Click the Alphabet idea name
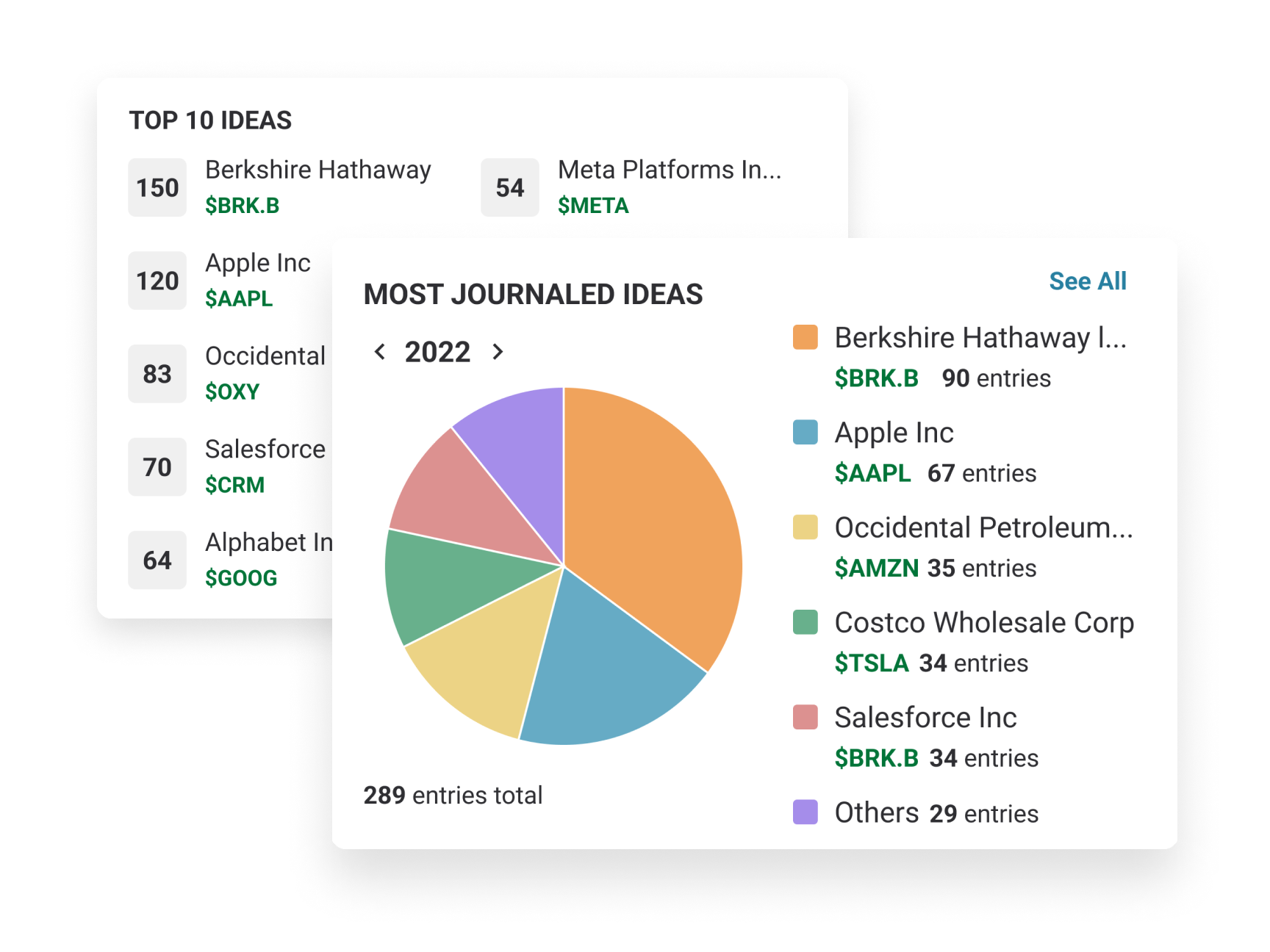 [269, 542]
